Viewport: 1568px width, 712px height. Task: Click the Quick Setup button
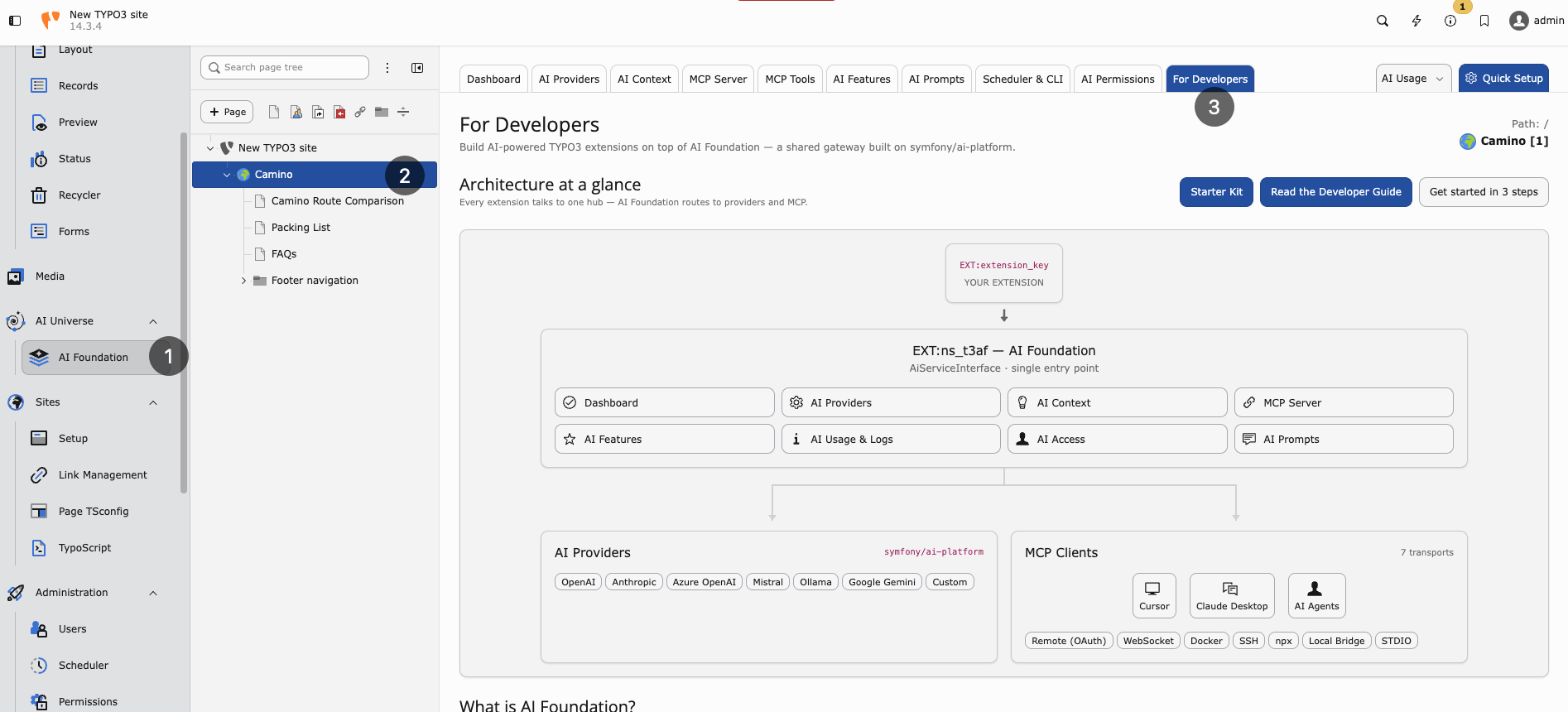(x=1503, y=78)
